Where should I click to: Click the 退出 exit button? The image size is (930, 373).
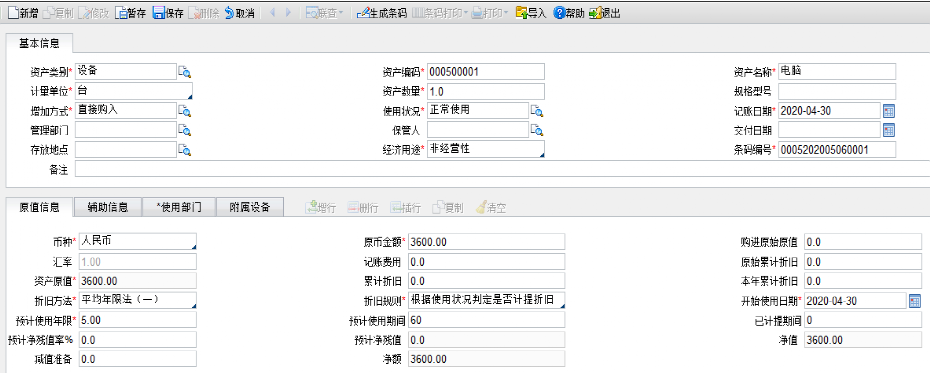pos(605,13)
